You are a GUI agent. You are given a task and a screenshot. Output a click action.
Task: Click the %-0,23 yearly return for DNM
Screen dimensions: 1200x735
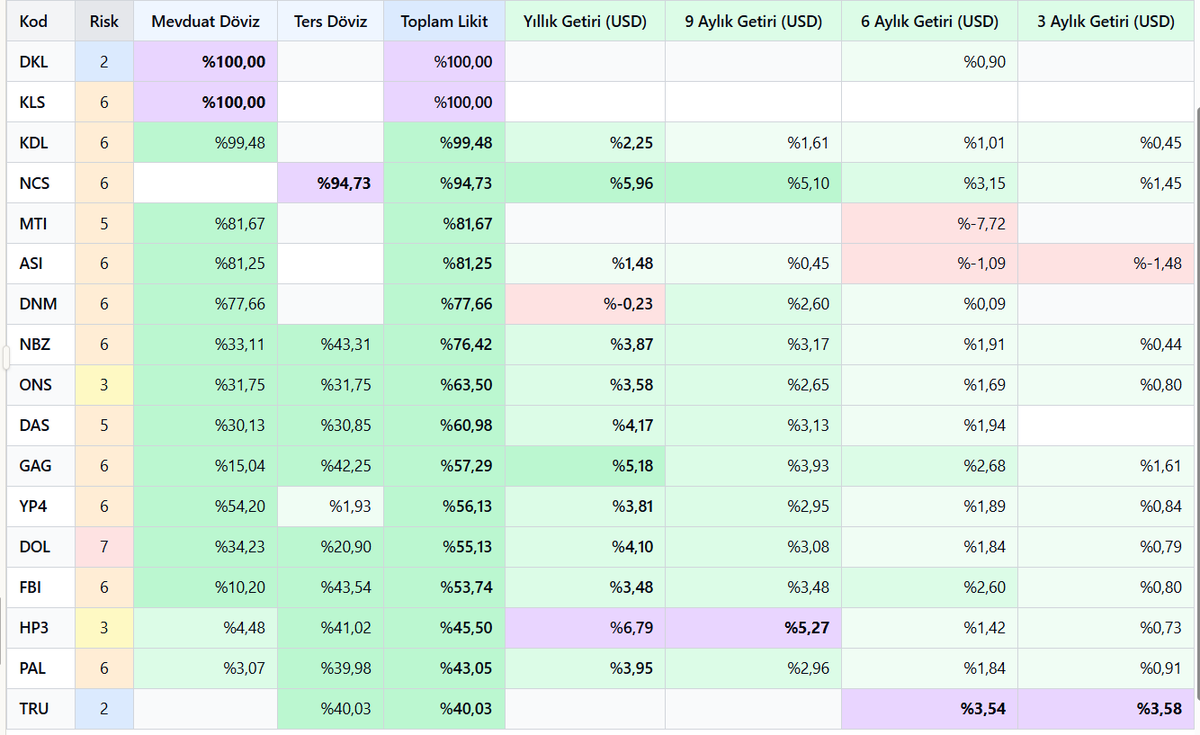[585, 304]
